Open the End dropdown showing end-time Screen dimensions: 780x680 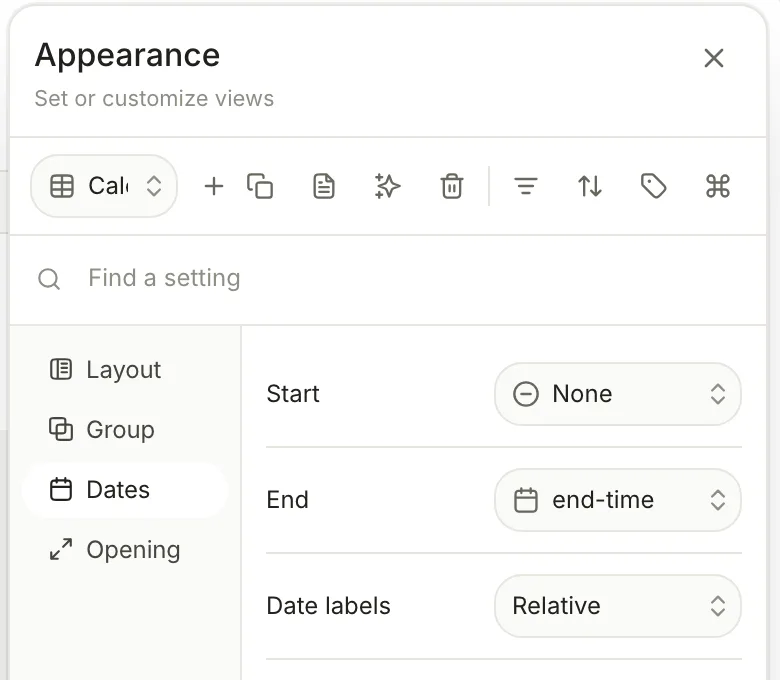[617, 500]
